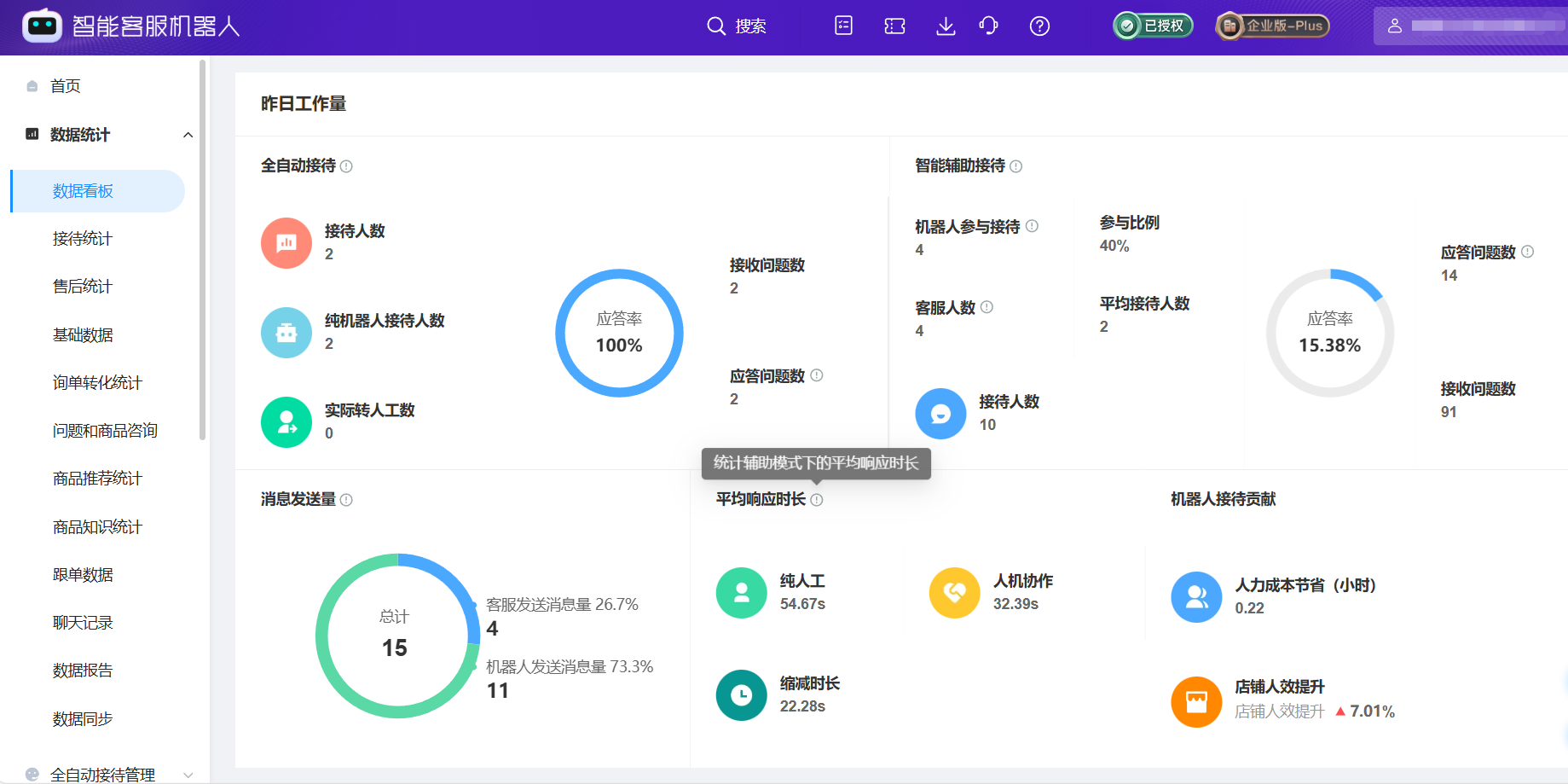This screenshot has height=784, width=1568.
Task: Click the orange 接待人数 chart icon
Action: tap(286, 243)
